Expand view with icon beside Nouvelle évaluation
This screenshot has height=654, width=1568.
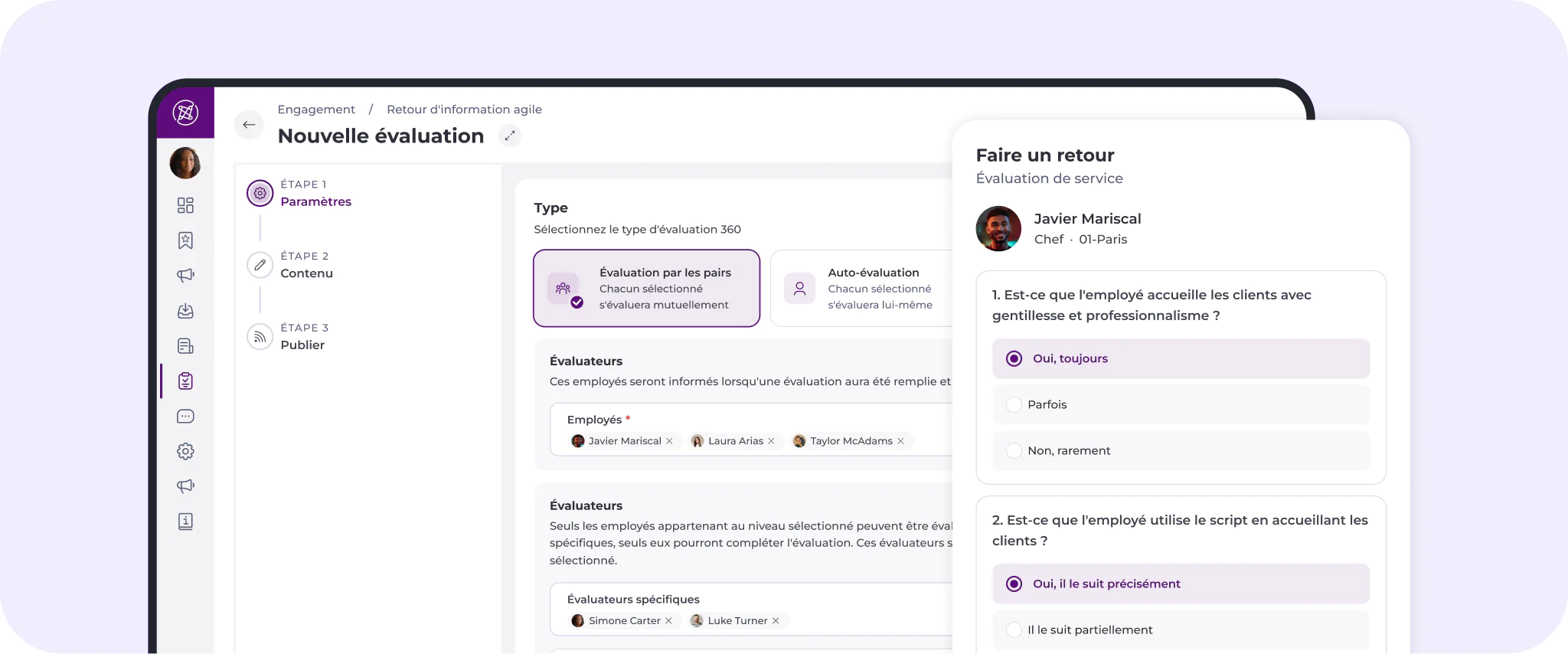point(510,136)
